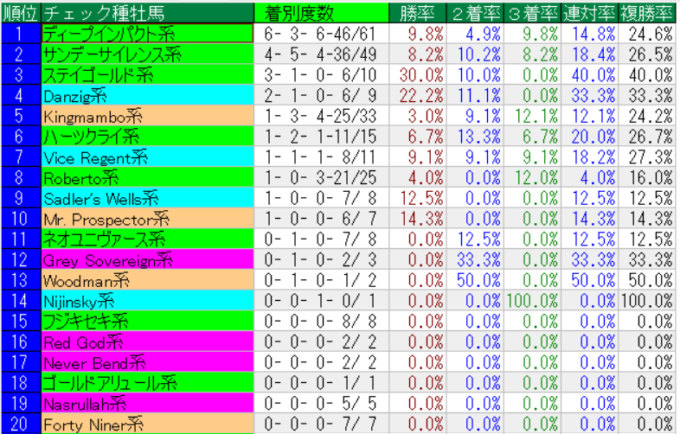This screenshot has height=434, width=680.
Task: Click the Nijinsky系 sire name
Action: coord(80,301)
